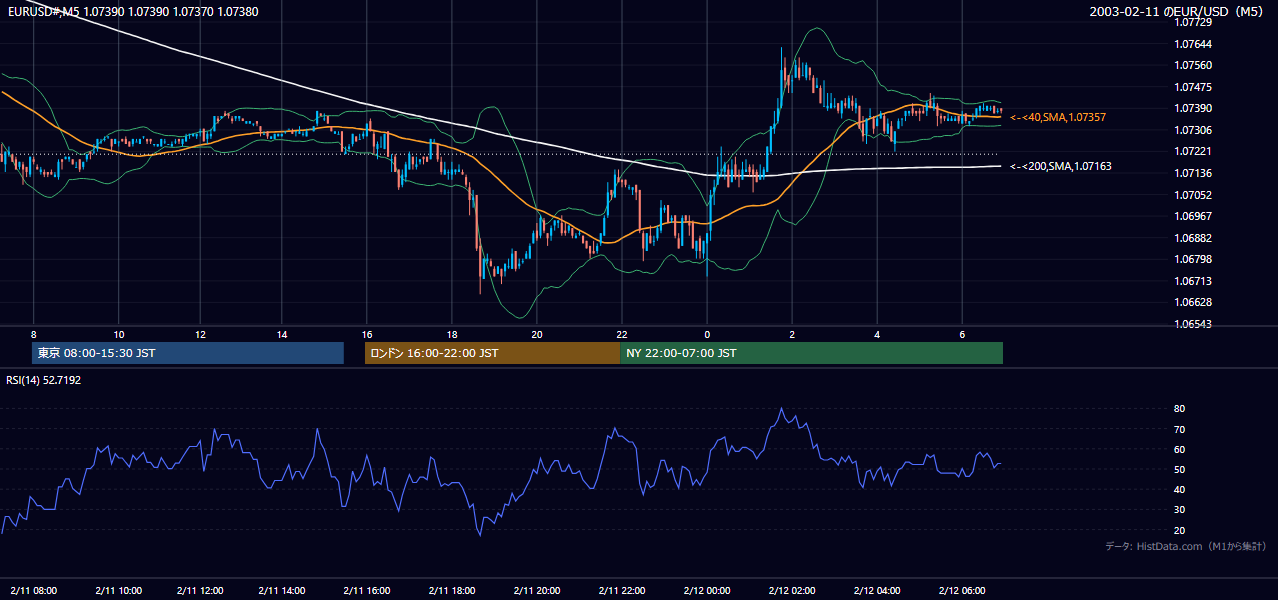Click the 2/11 20:00 bottom date label
Screen dimensions: 1278x600
point(537,590)
